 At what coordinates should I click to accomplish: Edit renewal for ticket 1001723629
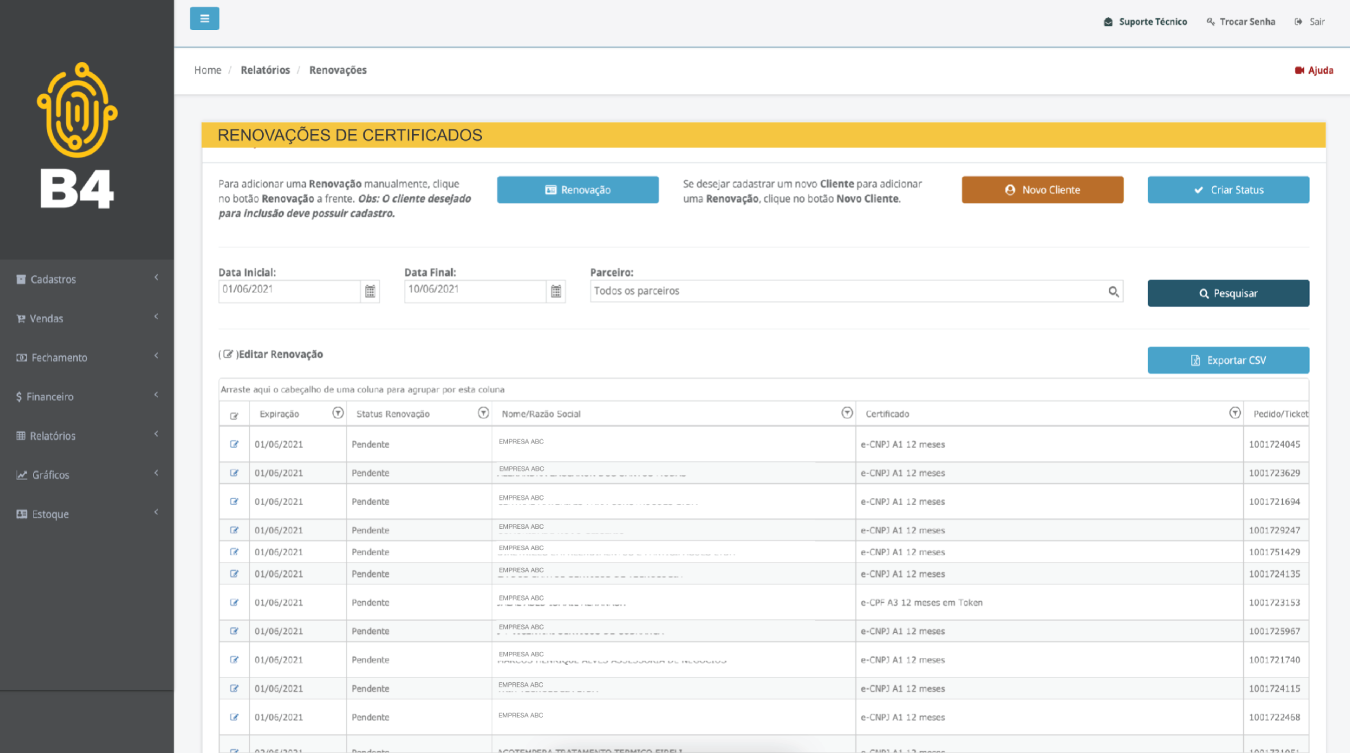point(234,472)
